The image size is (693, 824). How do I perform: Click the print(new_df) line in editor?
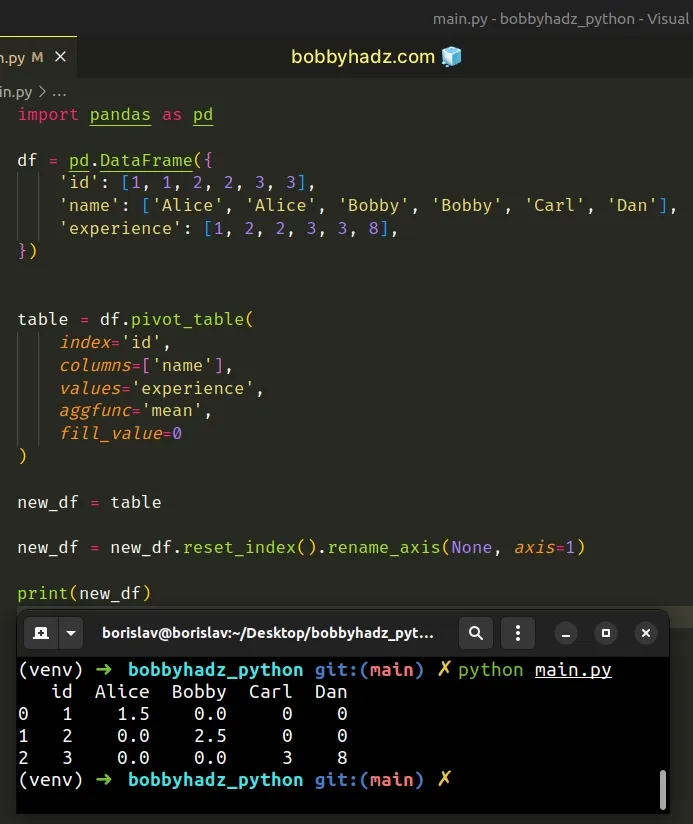[84, 593]
